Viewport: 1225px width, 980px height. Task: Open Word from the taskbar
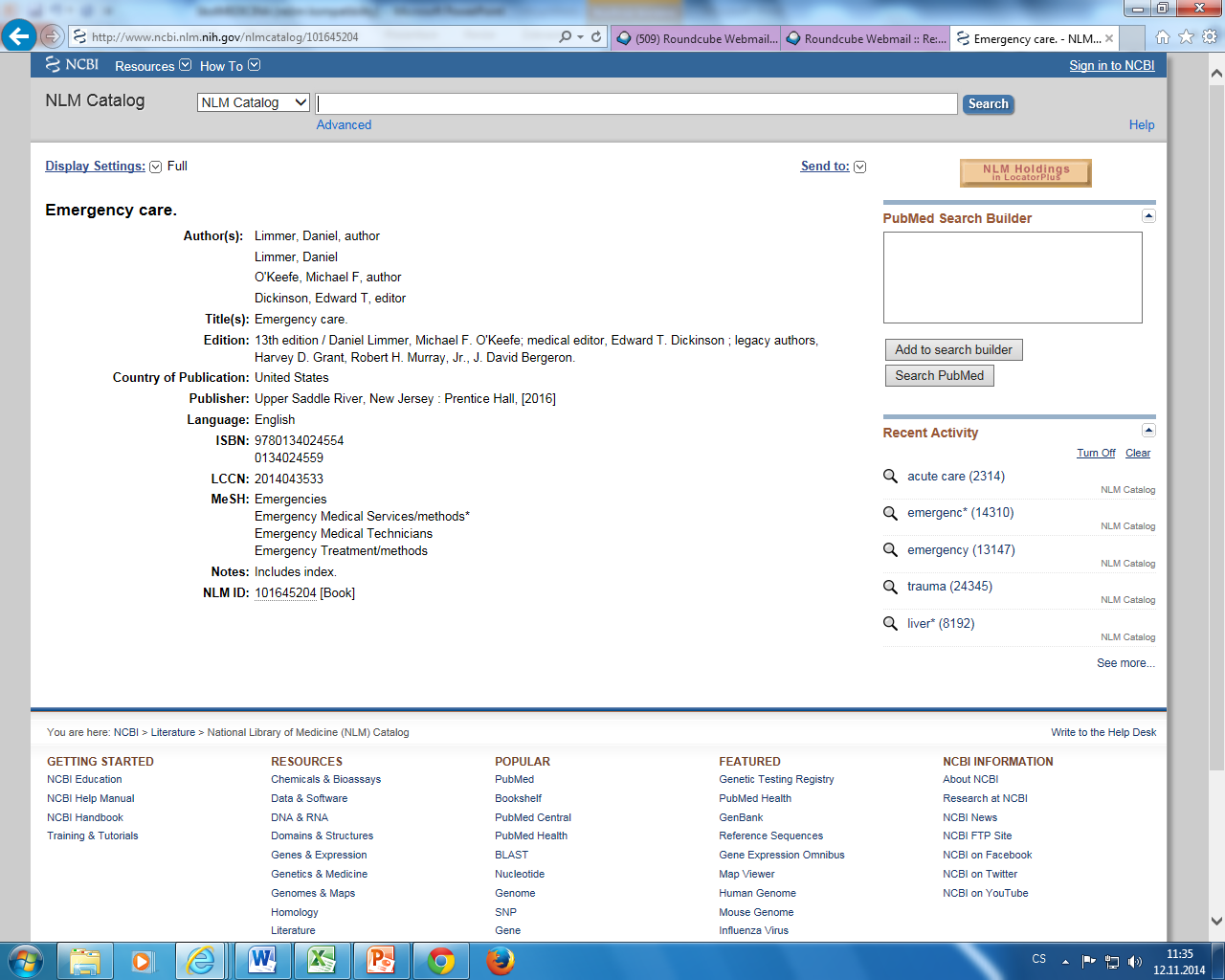(262, 961)
